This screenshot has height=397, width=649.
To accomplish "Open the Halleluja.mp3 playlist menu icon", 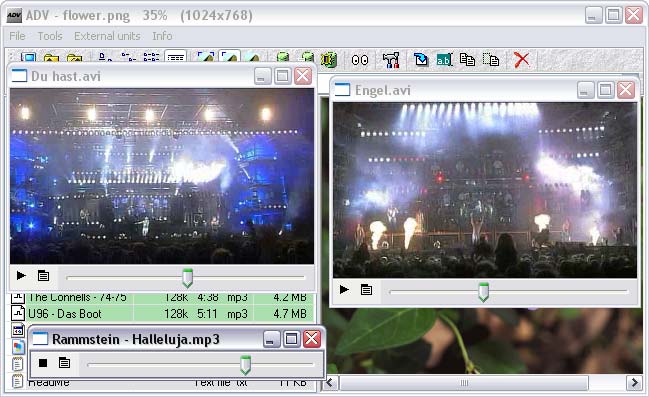I will 64,363.
